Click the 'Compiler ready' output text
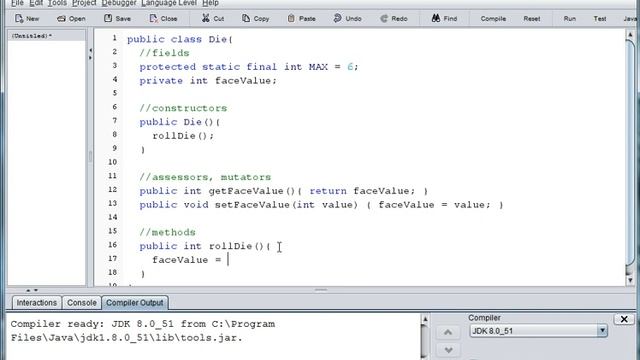Image resolution: width=640 pixels, height=360 pixels. [x=142, y=331]
